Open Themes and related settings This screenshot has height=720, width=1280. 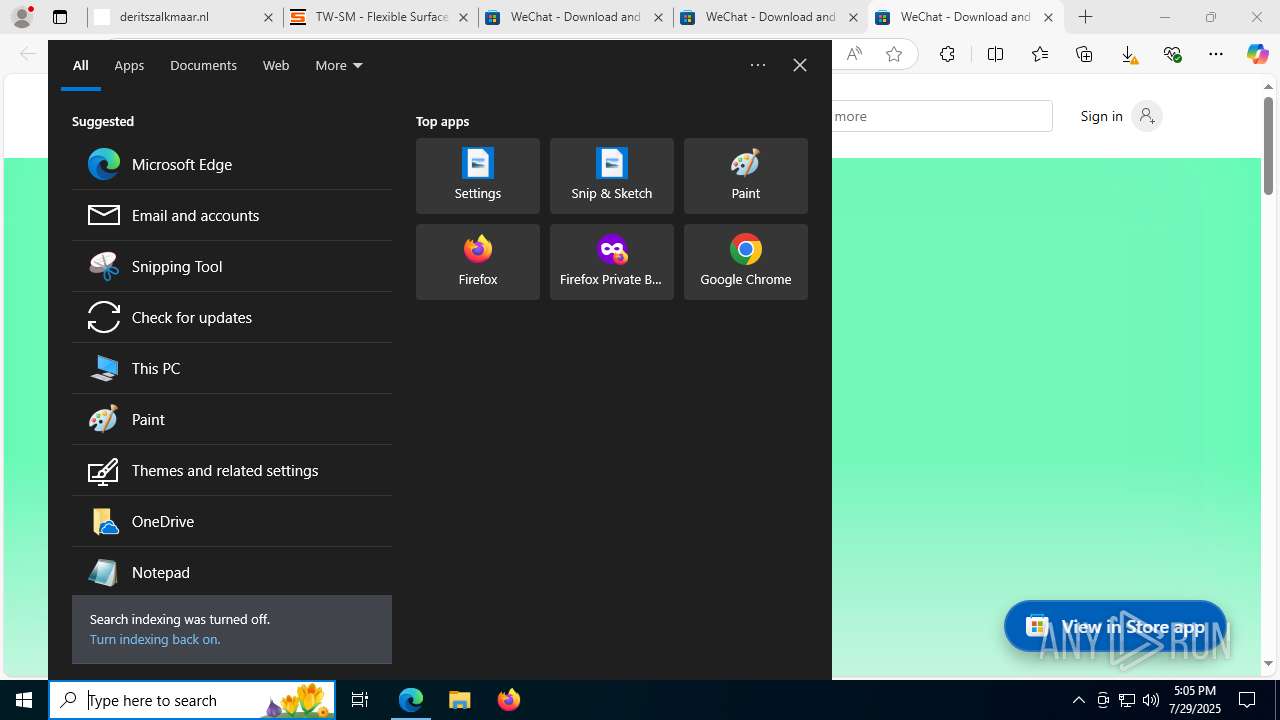tap(231, 470)
